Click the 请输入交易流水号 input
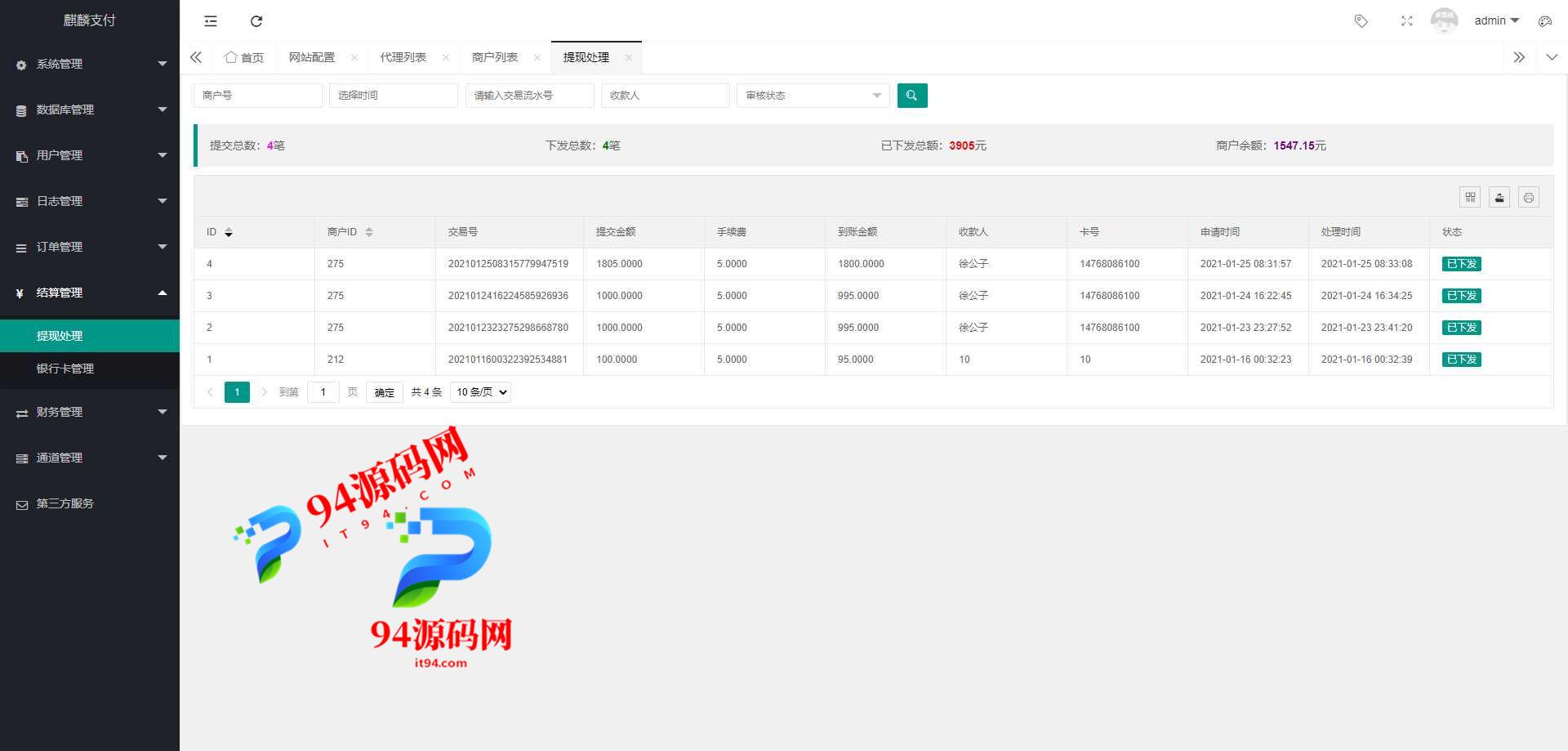The image size is (1568, 751). pyautogui.click(x=529, y=96)
